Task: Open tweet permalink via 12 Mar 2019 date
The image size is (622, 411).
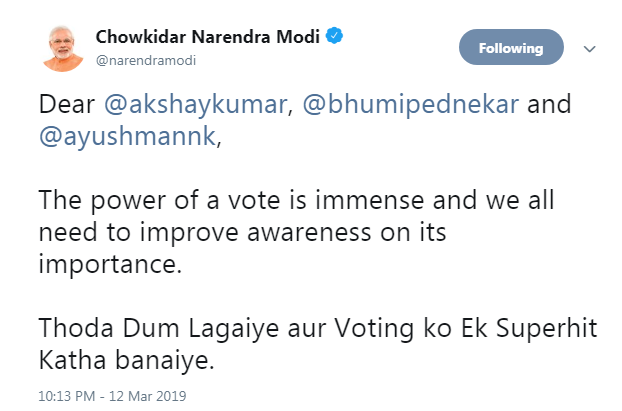Action: [148, 396]
